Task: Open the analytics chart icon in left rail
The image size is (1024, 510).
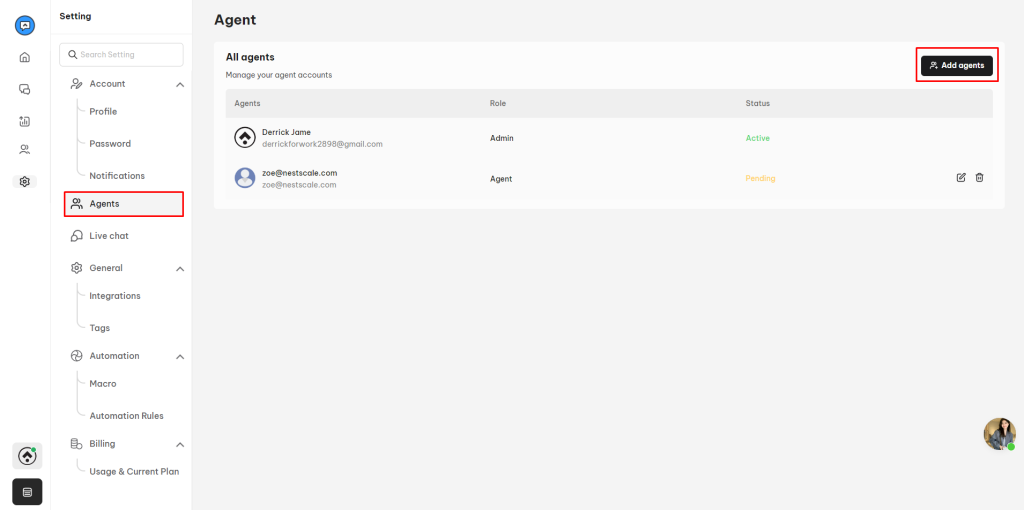Action: [25, 121]
